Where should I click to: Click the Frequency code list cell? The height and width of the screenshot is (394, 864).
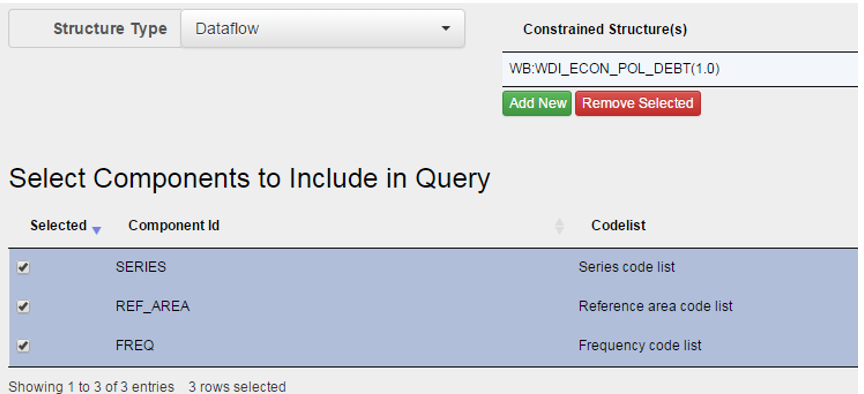coord(640,346)
